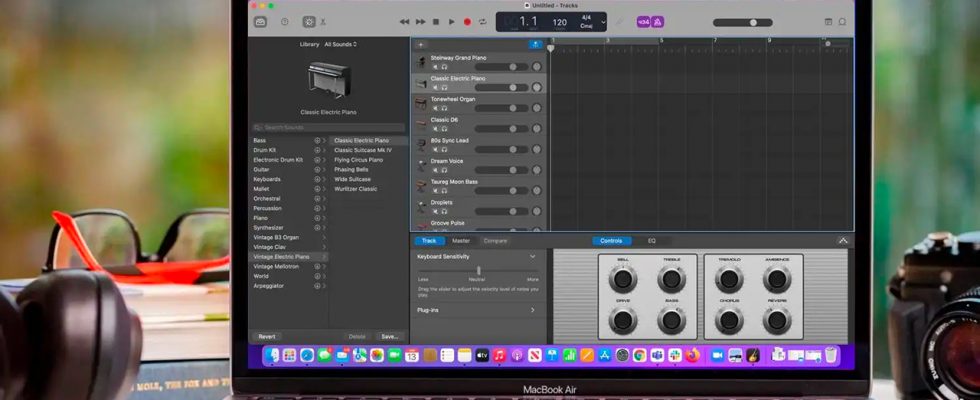The height and width of the screenshot is (400, 980).
Task: Select the Tonewheel Organ track icon
Action: [x=421, y=104]
